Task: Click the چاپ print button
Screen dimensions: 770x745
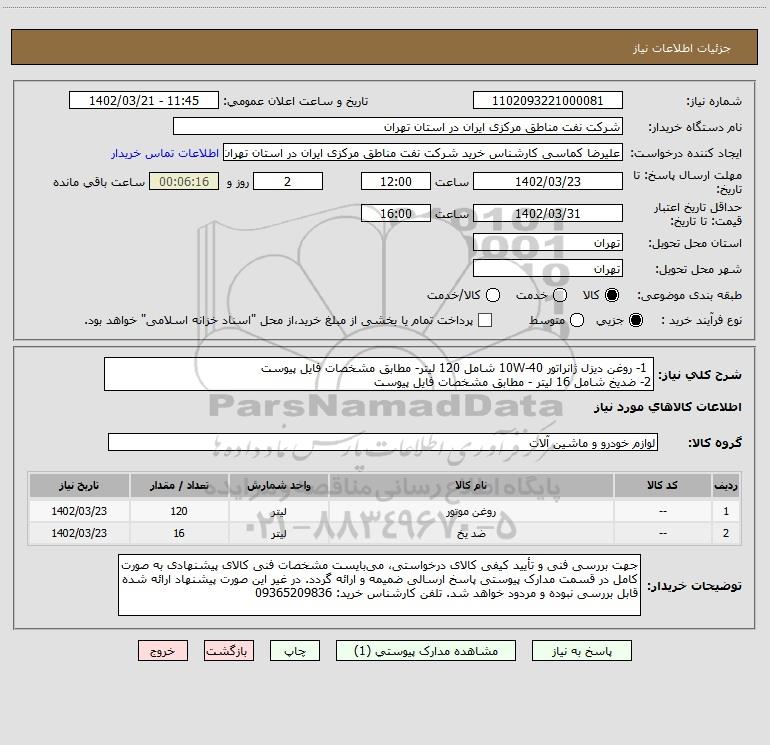Action: [295, 651]
